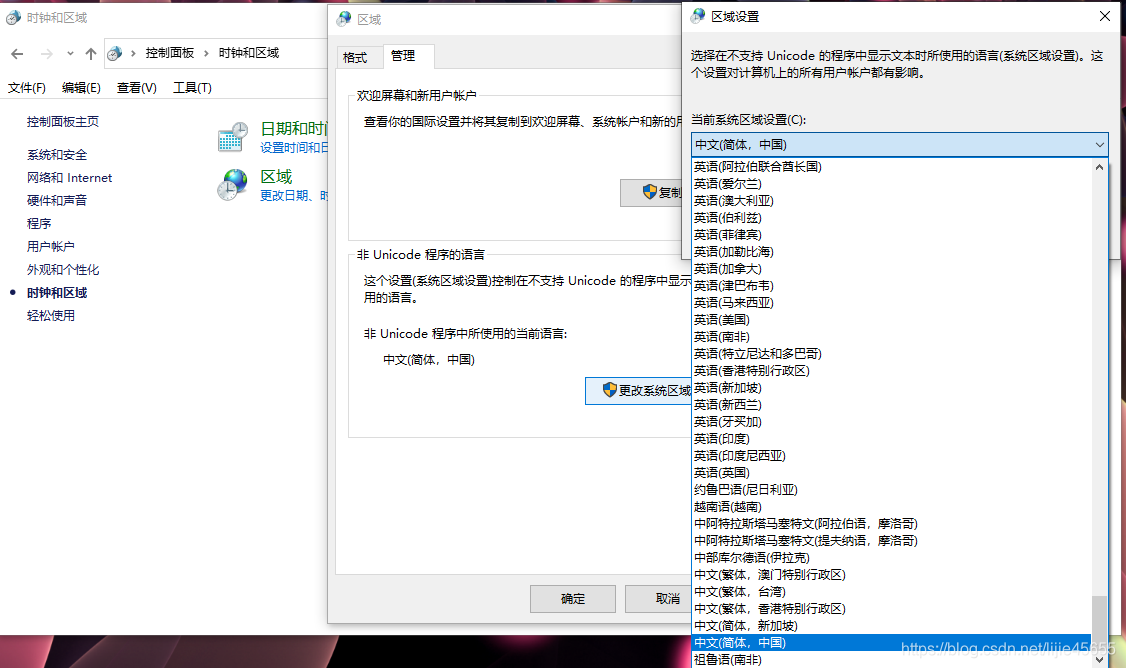Open the 日期和时间 heading link
Viewport: 1126px width, 668px height.
293,129
